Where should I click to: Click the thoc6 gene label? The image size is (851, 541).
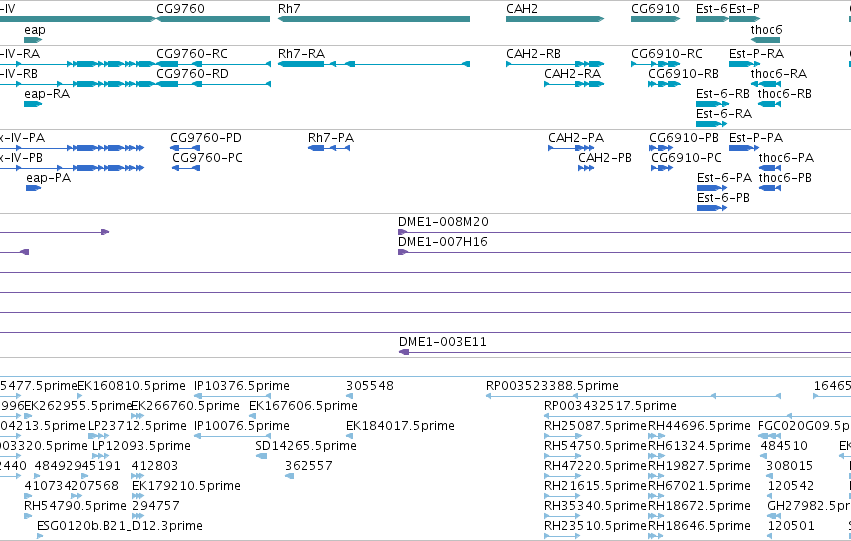(766, 30)
